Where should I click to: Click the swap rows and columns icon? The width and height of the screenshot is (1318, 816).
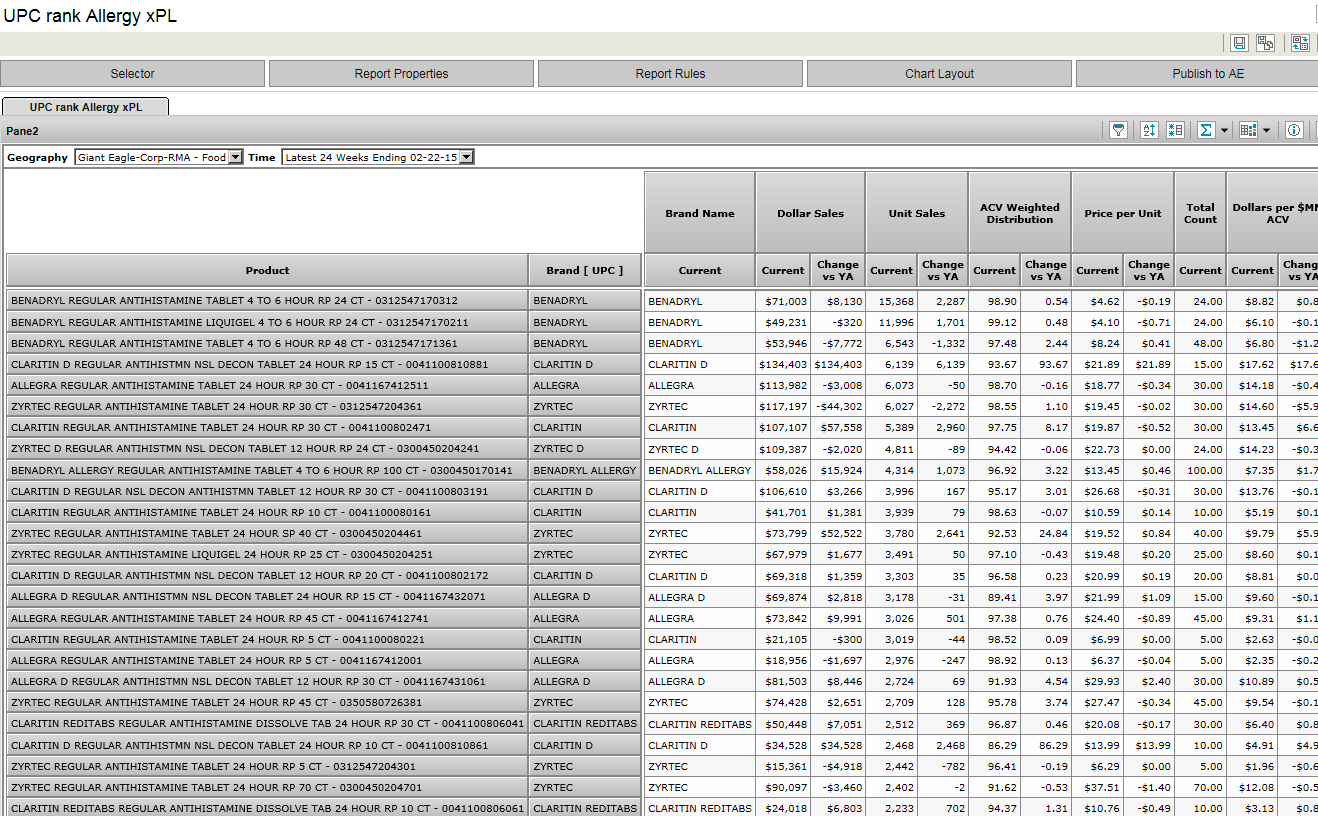click(1300, 43)
